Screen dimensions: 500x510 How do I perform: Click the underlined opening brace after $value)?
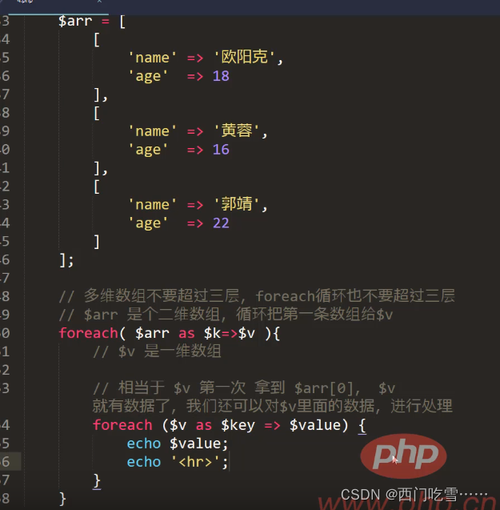(362, 426)
